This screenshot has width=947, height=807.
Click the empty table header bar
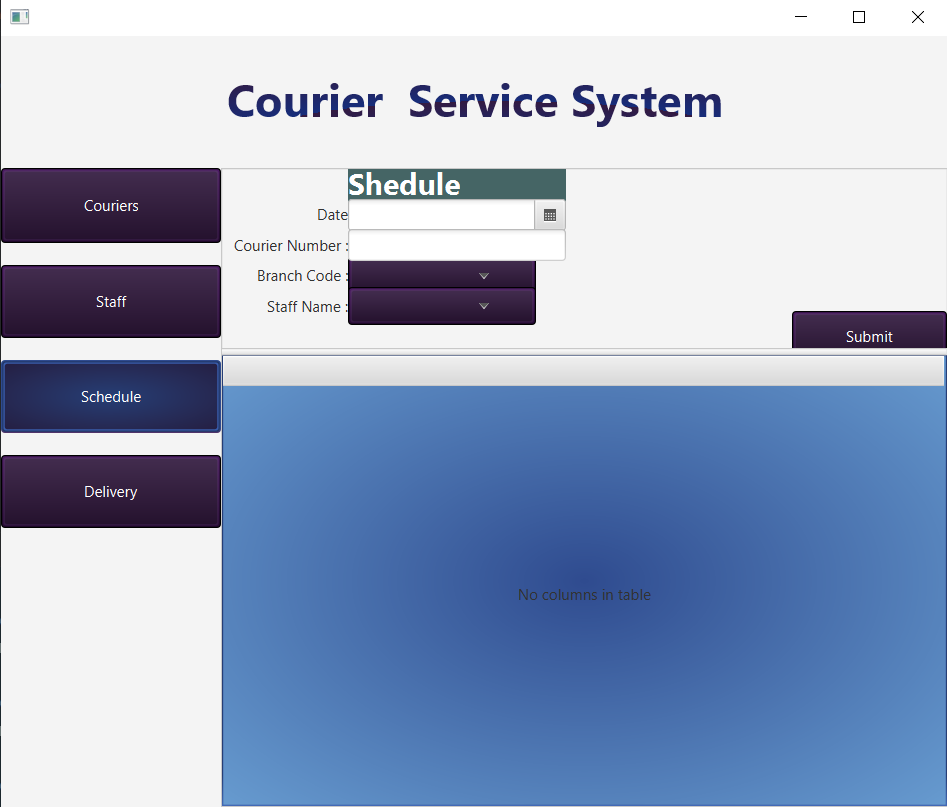(583, 371)
